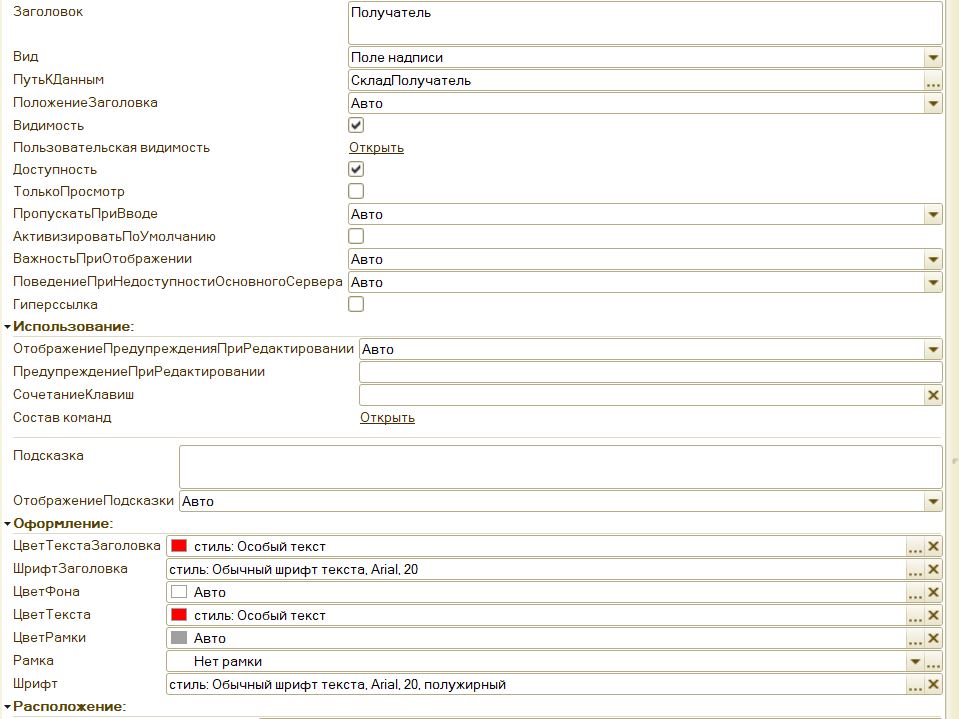Open Пользовательская видимость link
959x719 pixels.
(x=376, y=148)
